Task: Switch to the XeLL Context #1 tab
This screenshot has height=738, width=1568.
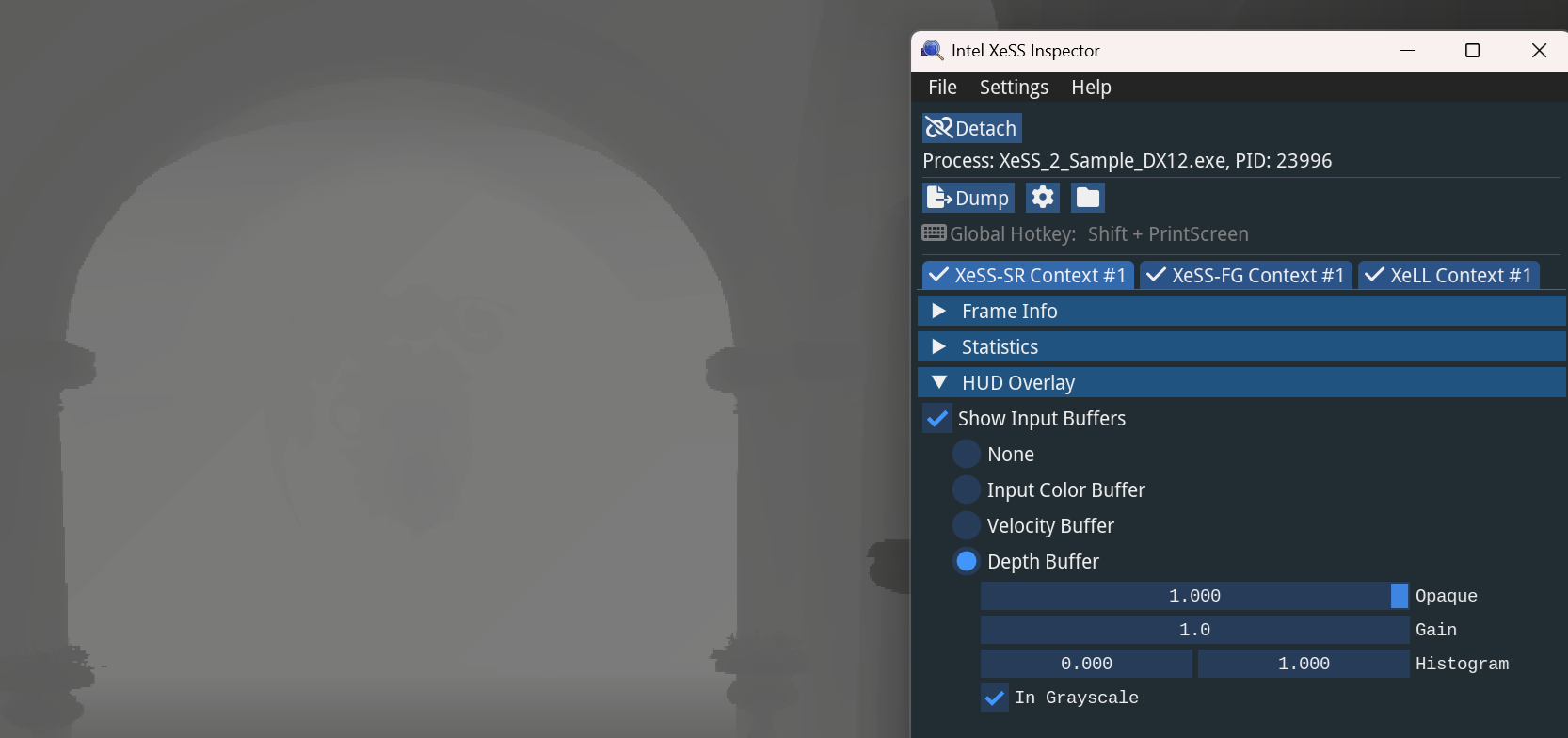Action: [x=1448, y=275]
